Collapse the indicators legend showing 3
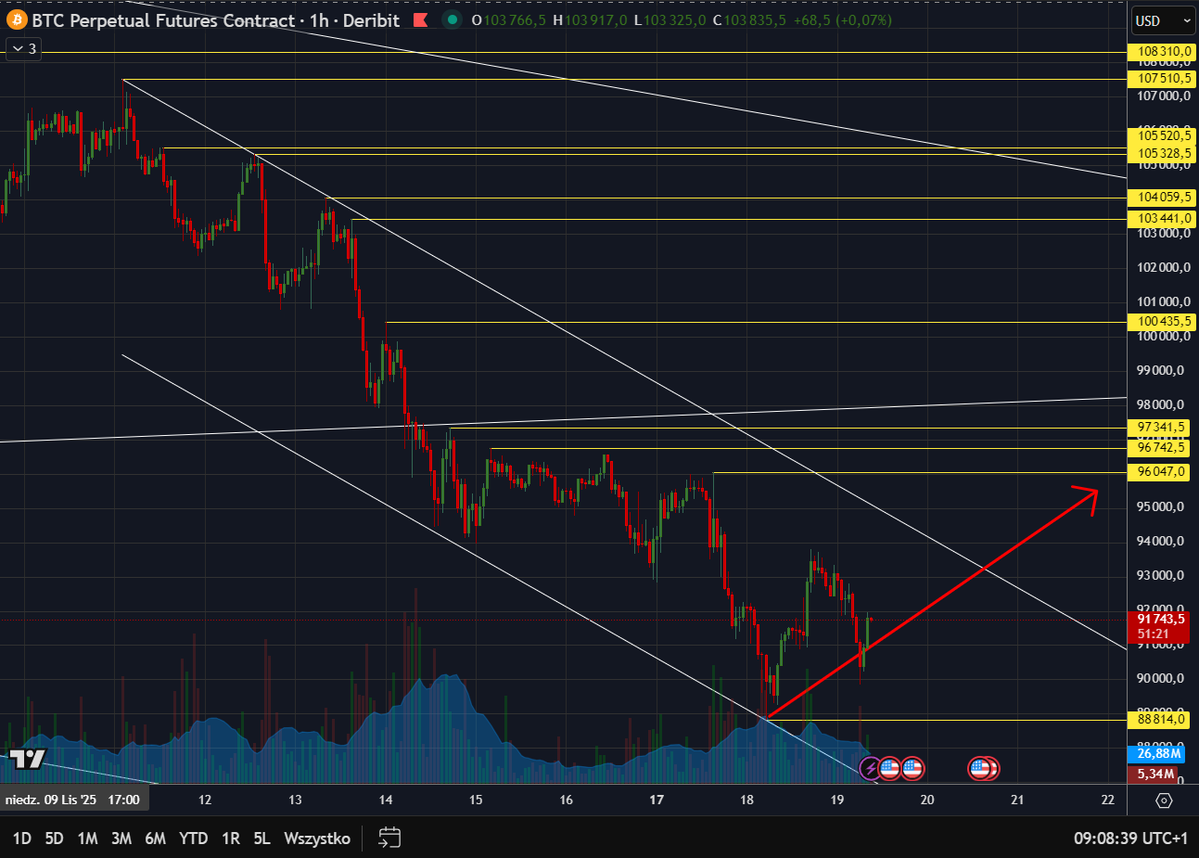This screenshot has height=858, width=1199. [x=24, y=49]
